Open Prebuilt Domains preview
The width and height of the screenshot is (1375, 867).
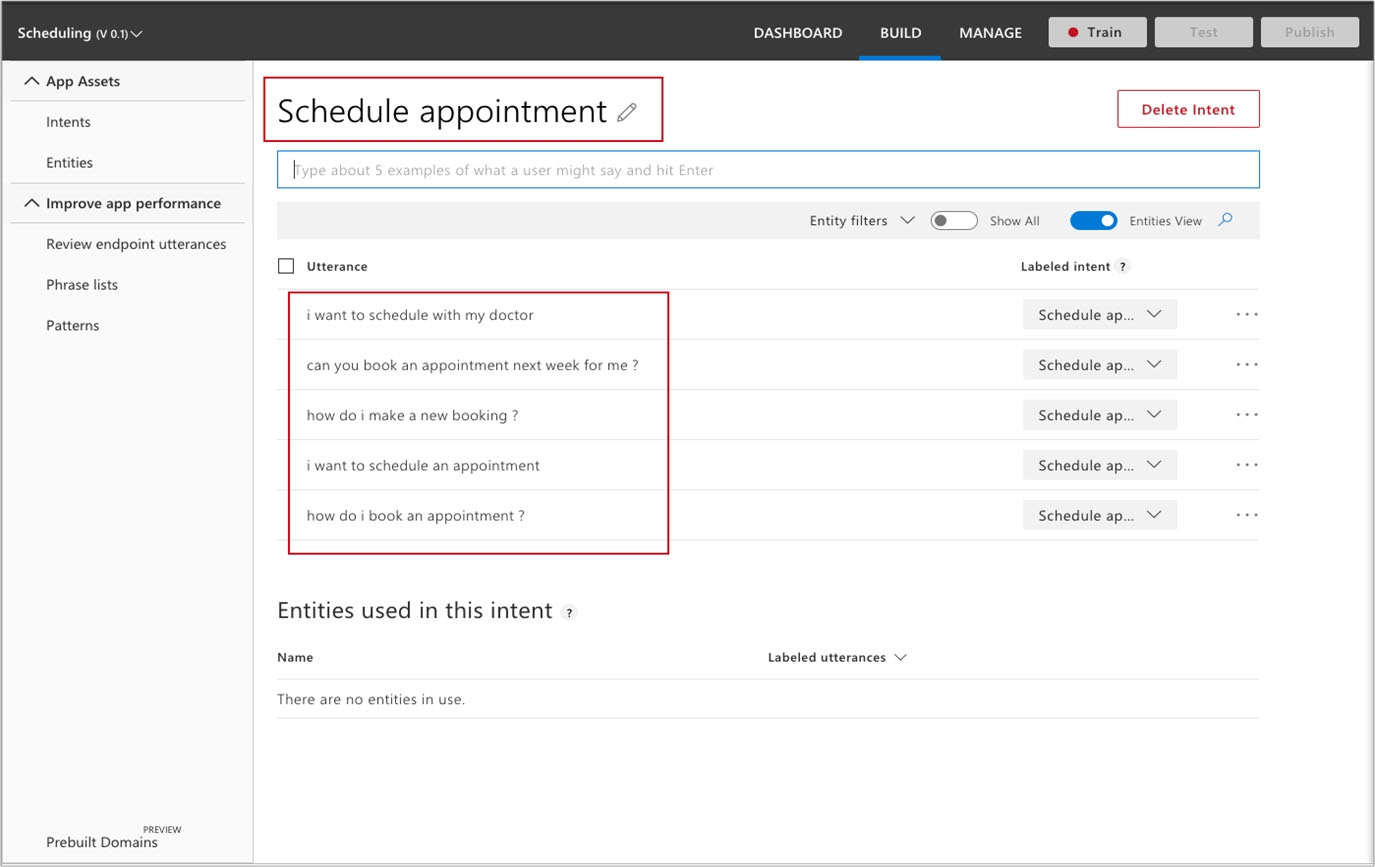(102, 841)
